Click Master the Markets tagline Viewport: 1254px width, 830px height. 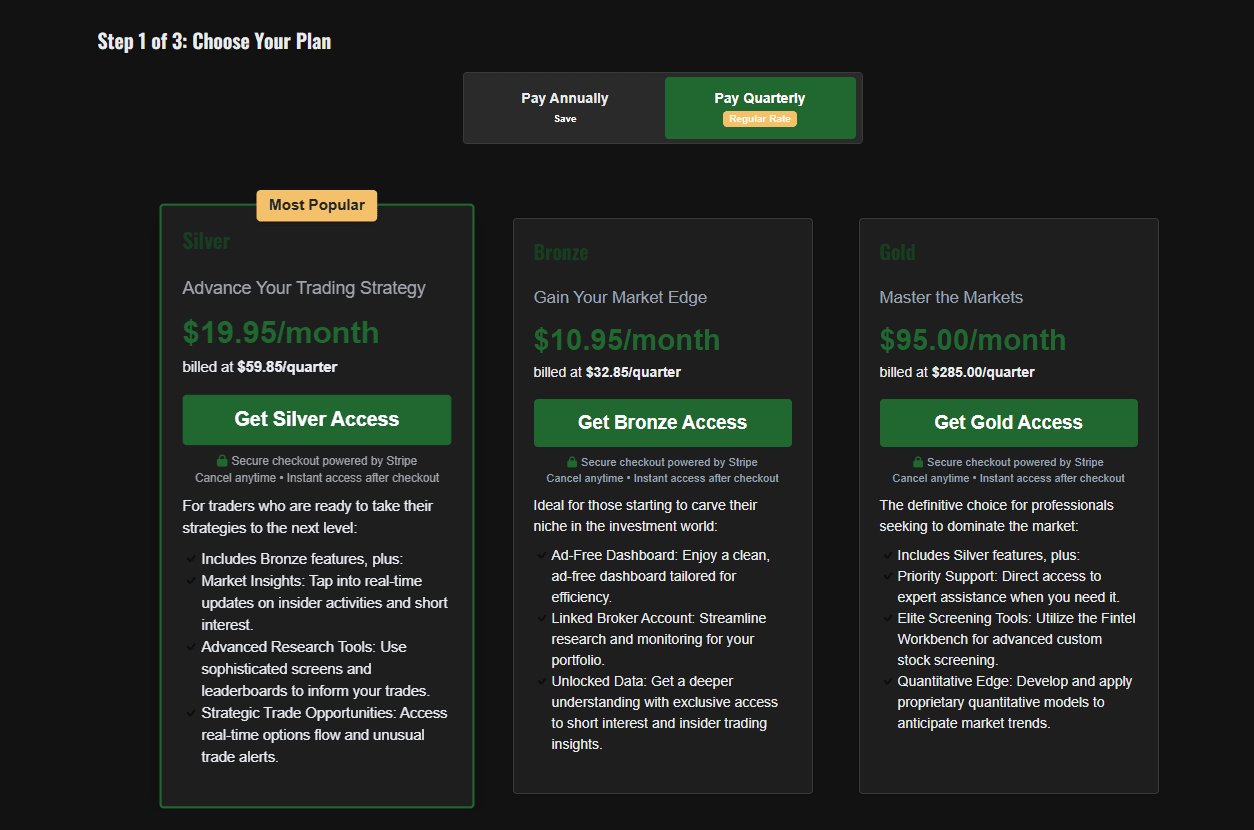(x=951, y=297)
